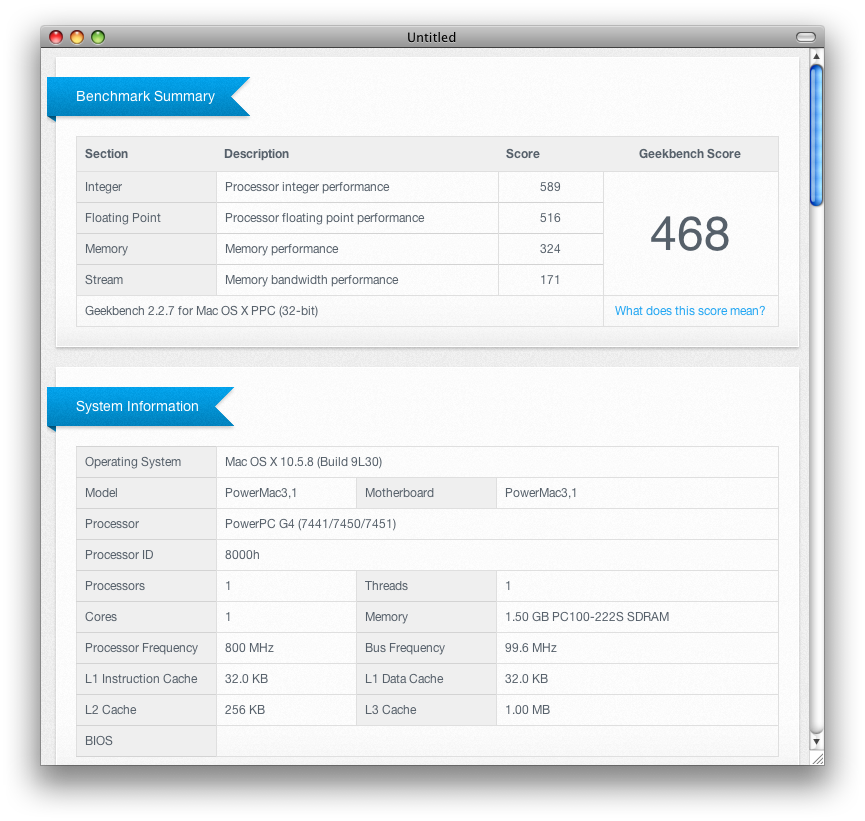865x821 pixels.
Task: Click the L3 Cache value 1.00 MB
Action: 527,710
